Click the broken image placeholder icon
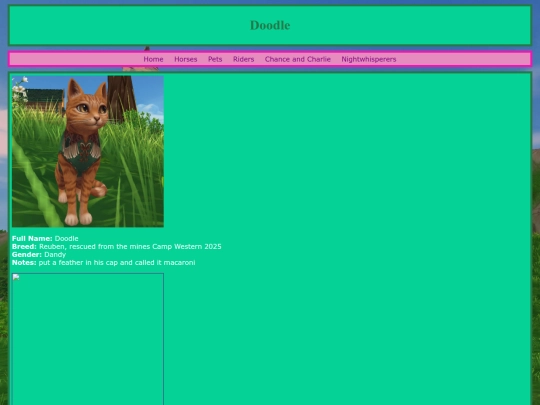540x405 pixels. [16, 277]
